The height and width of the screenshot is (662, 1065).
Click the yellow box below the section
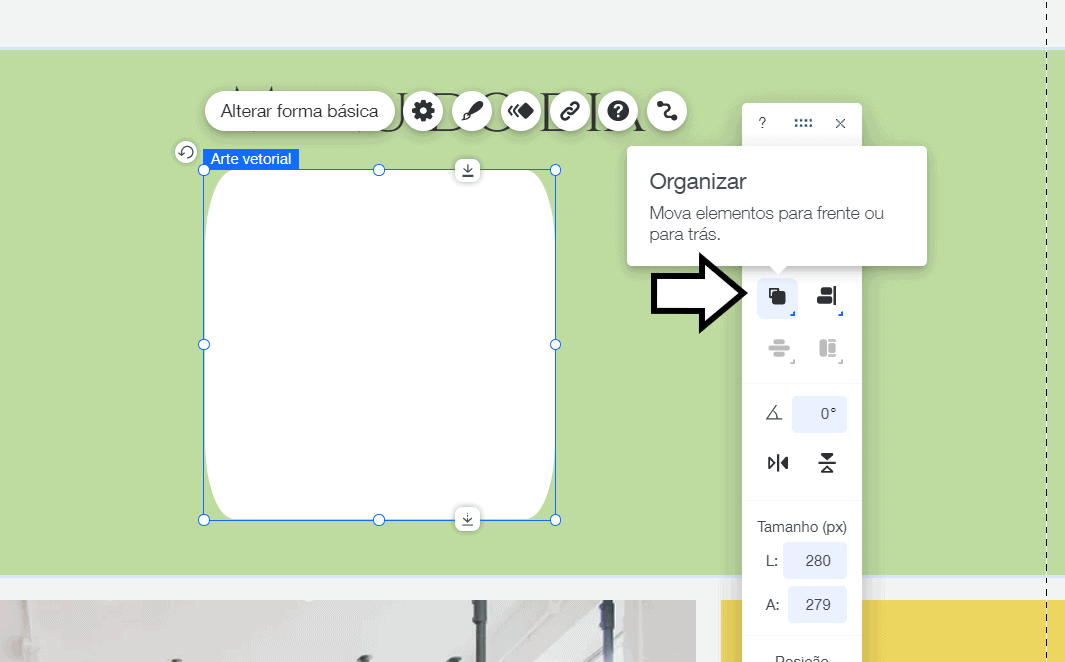963,631
